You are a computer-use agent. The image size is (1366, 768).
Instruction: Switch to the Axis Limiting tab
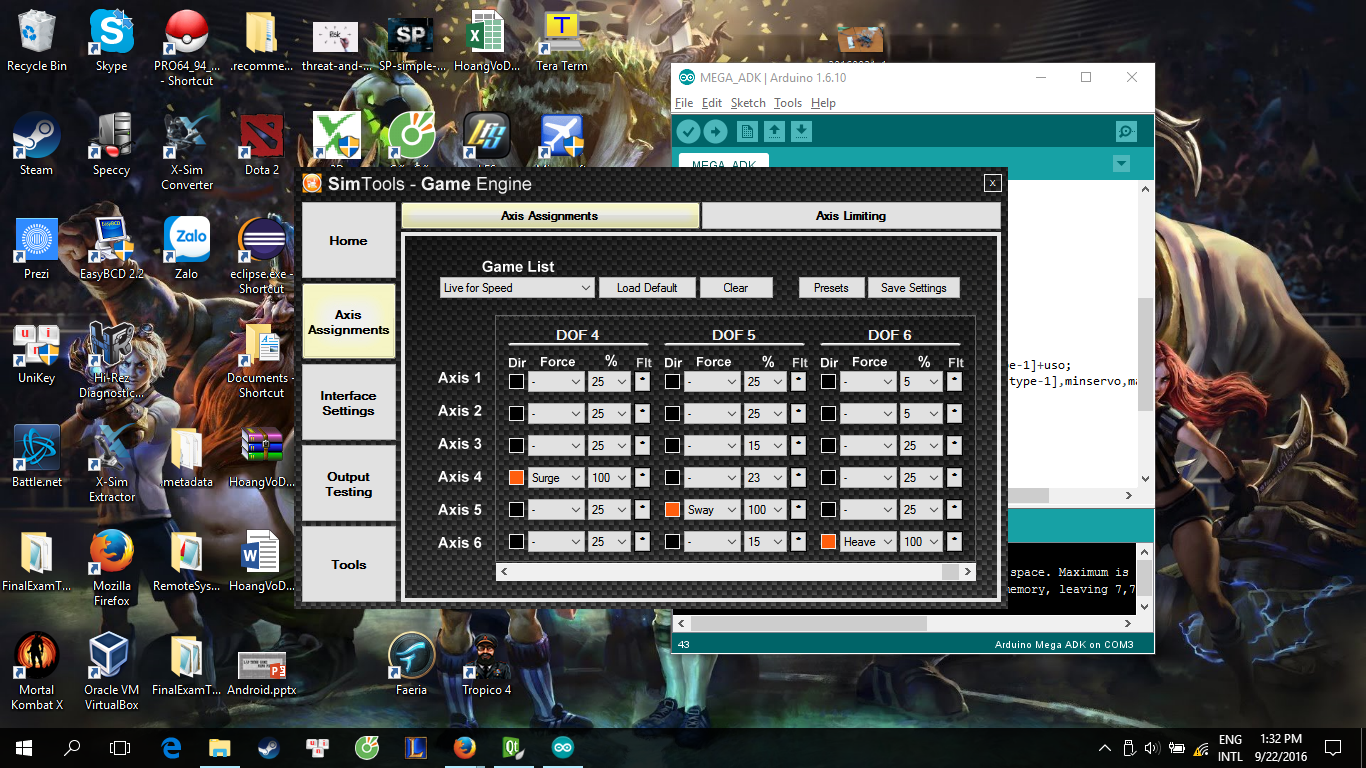pos(851,216)
